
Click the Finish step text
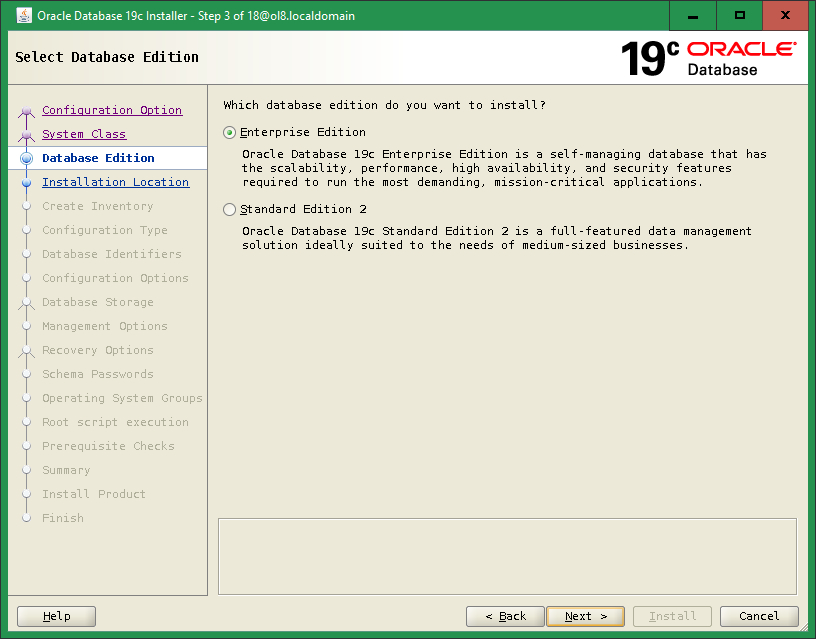[x=62, y=518]
